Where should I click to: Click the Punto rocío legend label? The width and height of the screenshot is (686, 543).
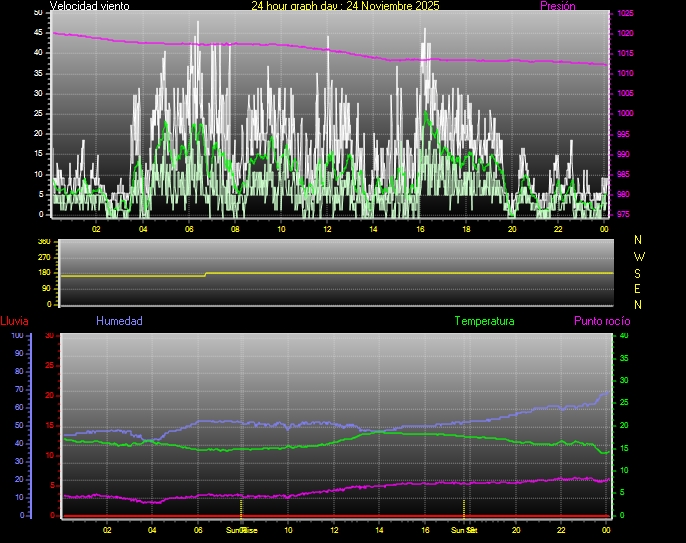point(602,321)
